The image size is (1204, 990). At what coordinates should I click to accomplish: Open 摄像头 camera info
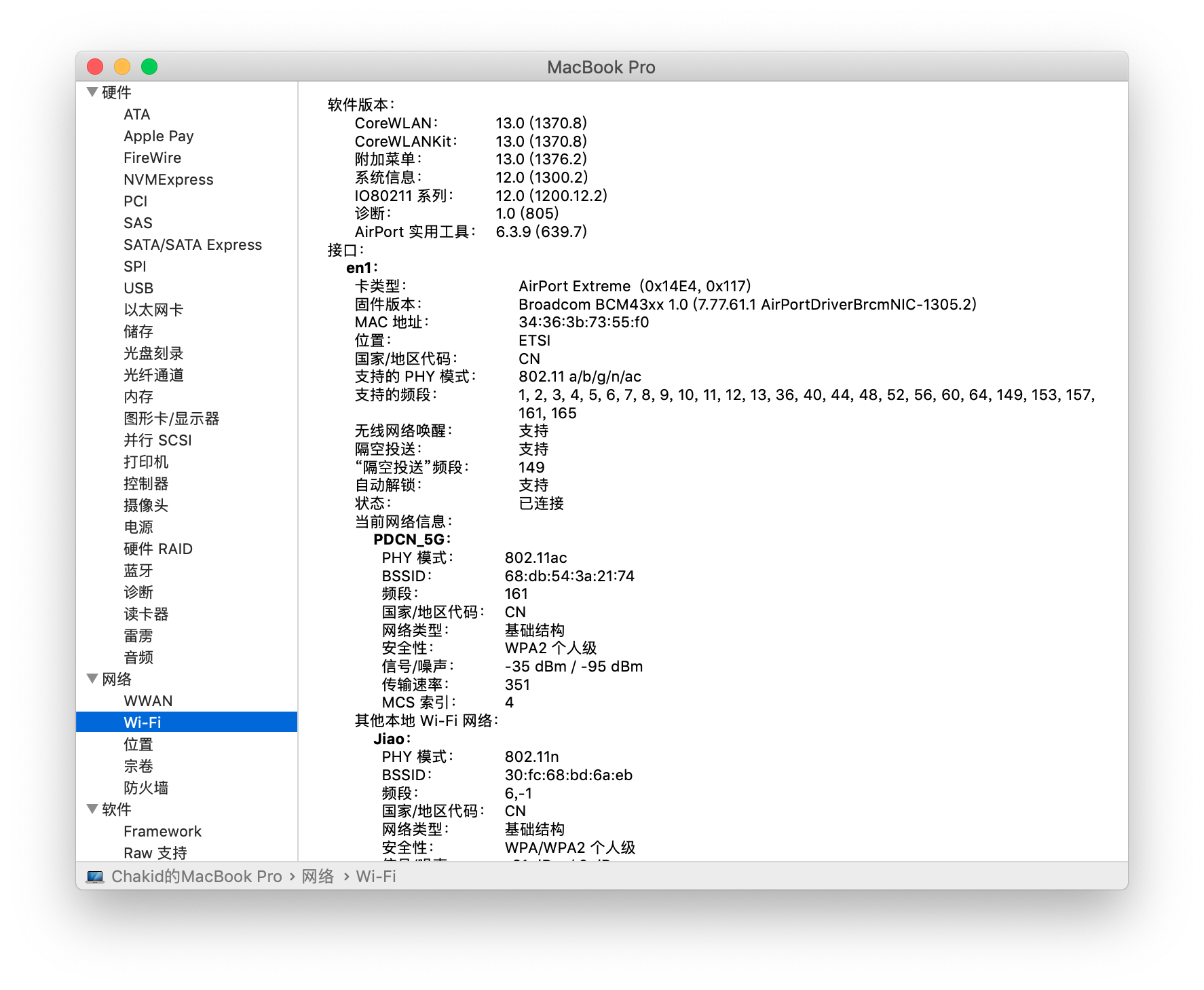pos(146,505)
